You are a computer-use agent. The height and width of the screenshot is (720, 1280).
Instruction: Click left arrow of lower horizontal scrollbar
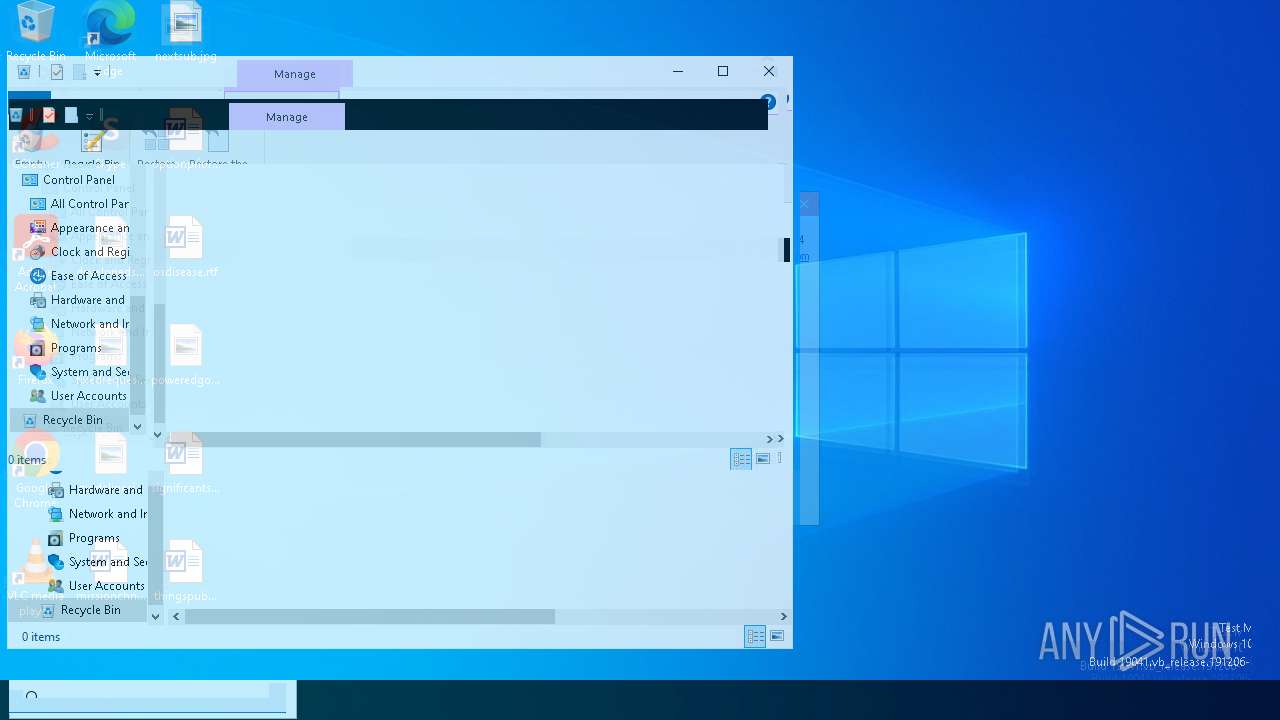coord(176,617)
